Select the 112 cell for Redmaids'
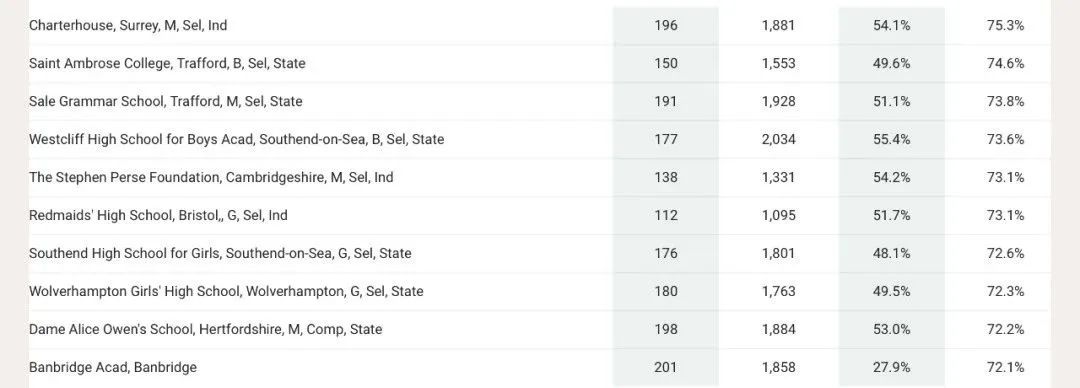 click(x=665, y=215)
